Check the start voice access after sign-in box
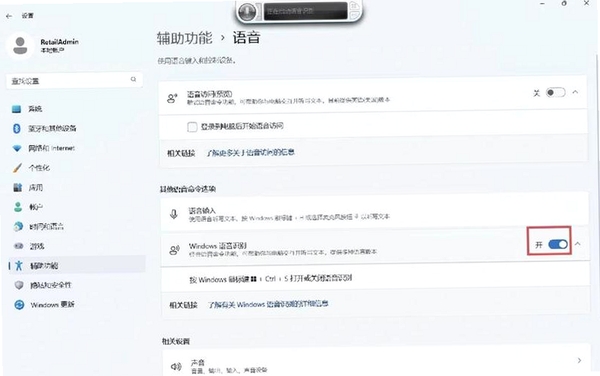The width and height of the screenshot is (600, 376). pos(192,127)
